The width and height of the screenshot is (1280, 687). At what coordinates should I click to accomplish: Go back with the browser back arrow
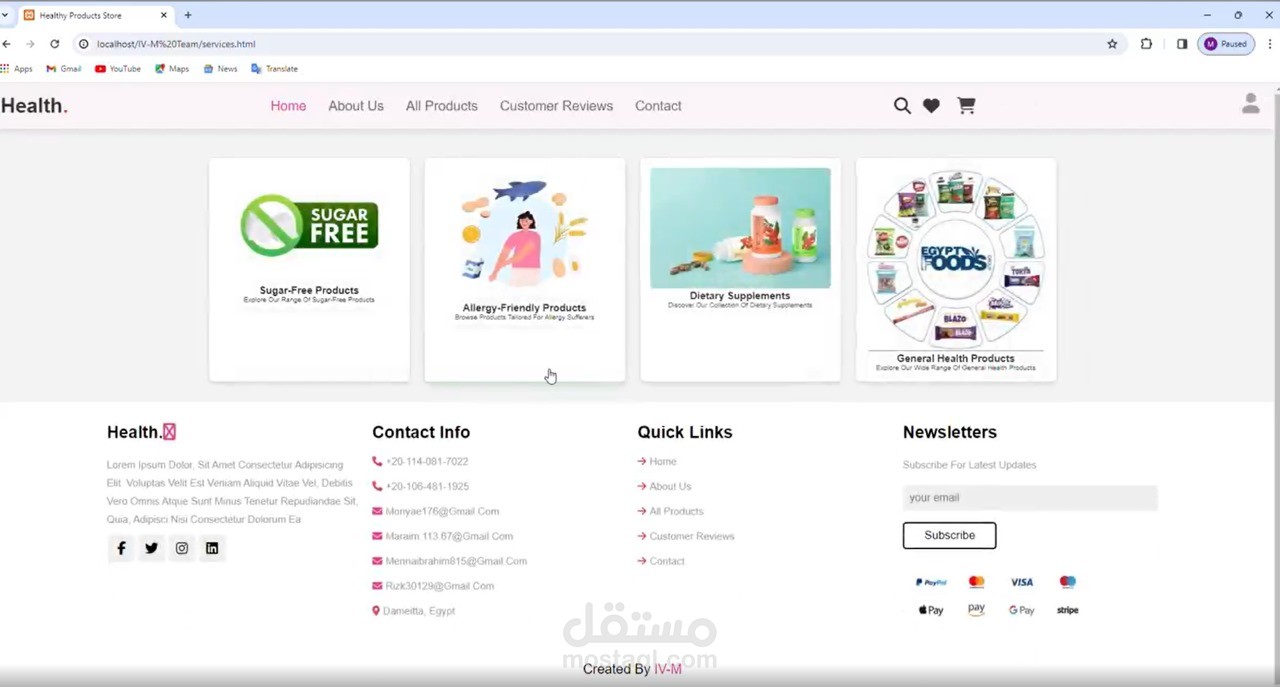[x=7, y=44]
